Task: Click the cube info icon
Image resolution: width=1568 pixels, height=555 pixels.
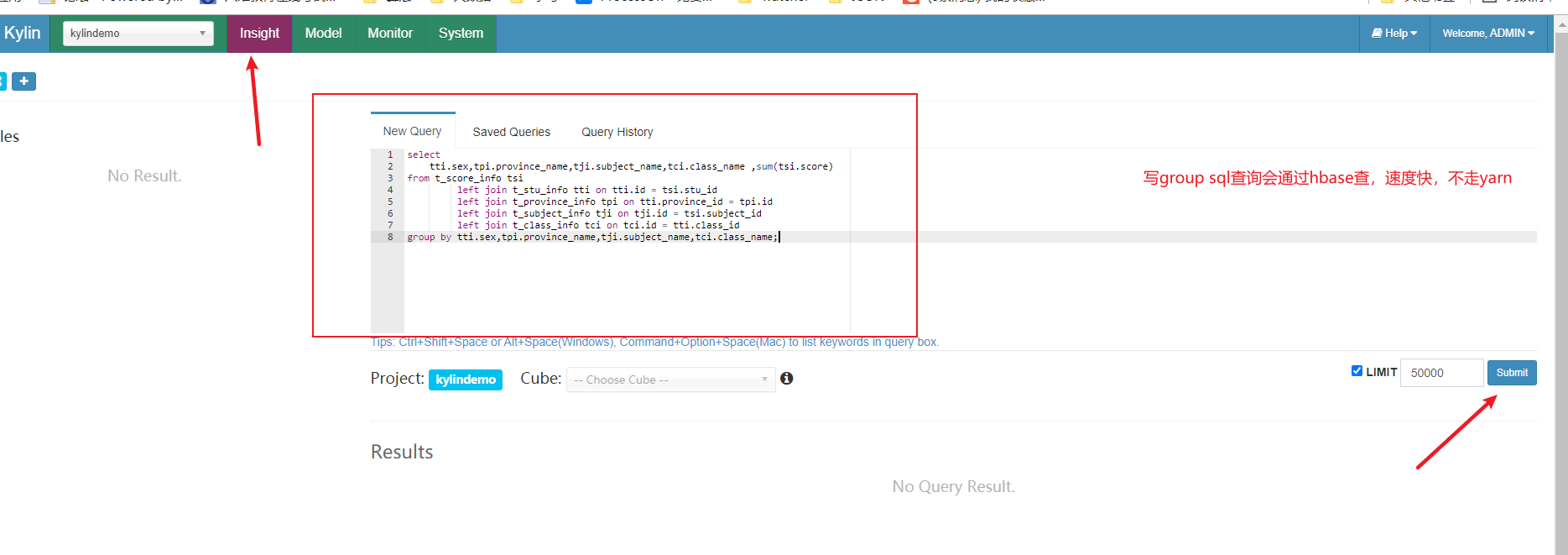Action: point(787,379)
